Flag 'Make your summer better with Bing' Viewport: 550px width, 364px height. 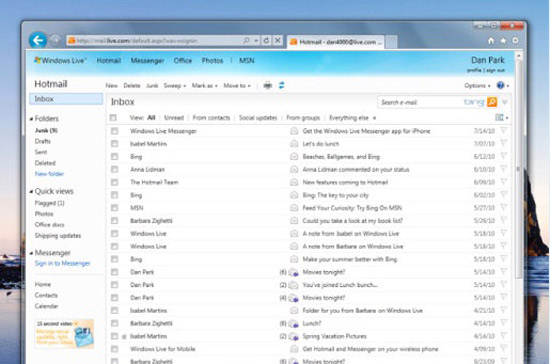pos(504,259)
